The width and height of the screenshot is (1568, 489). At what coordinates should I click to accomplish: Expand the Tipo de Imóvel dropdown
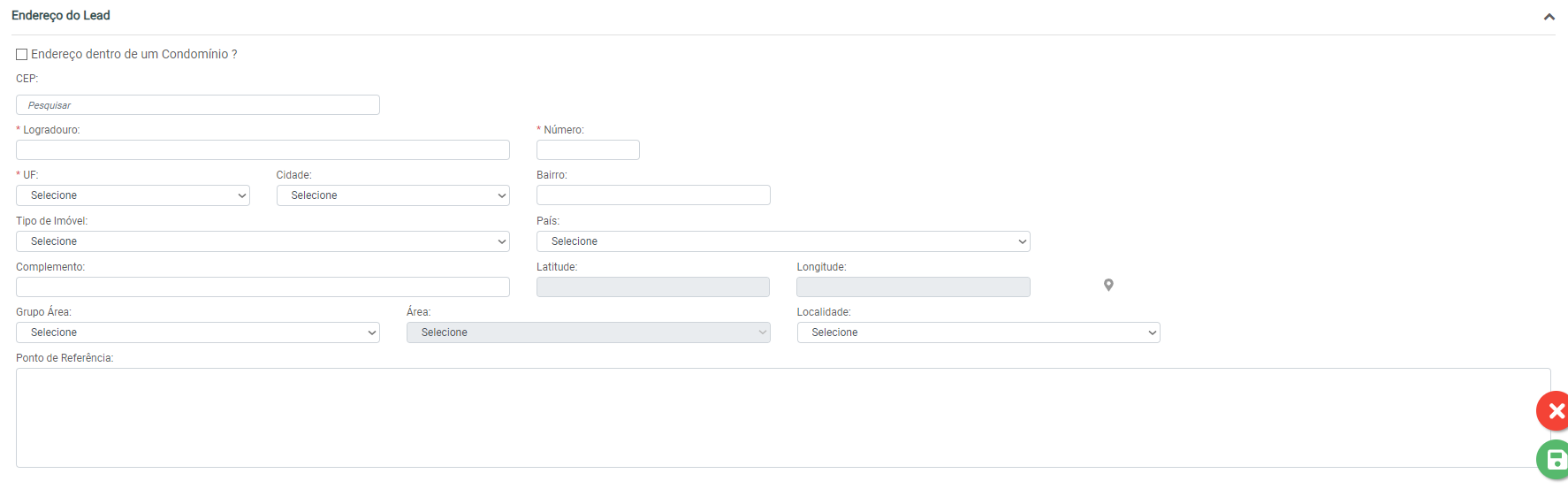tap(263, 241)
